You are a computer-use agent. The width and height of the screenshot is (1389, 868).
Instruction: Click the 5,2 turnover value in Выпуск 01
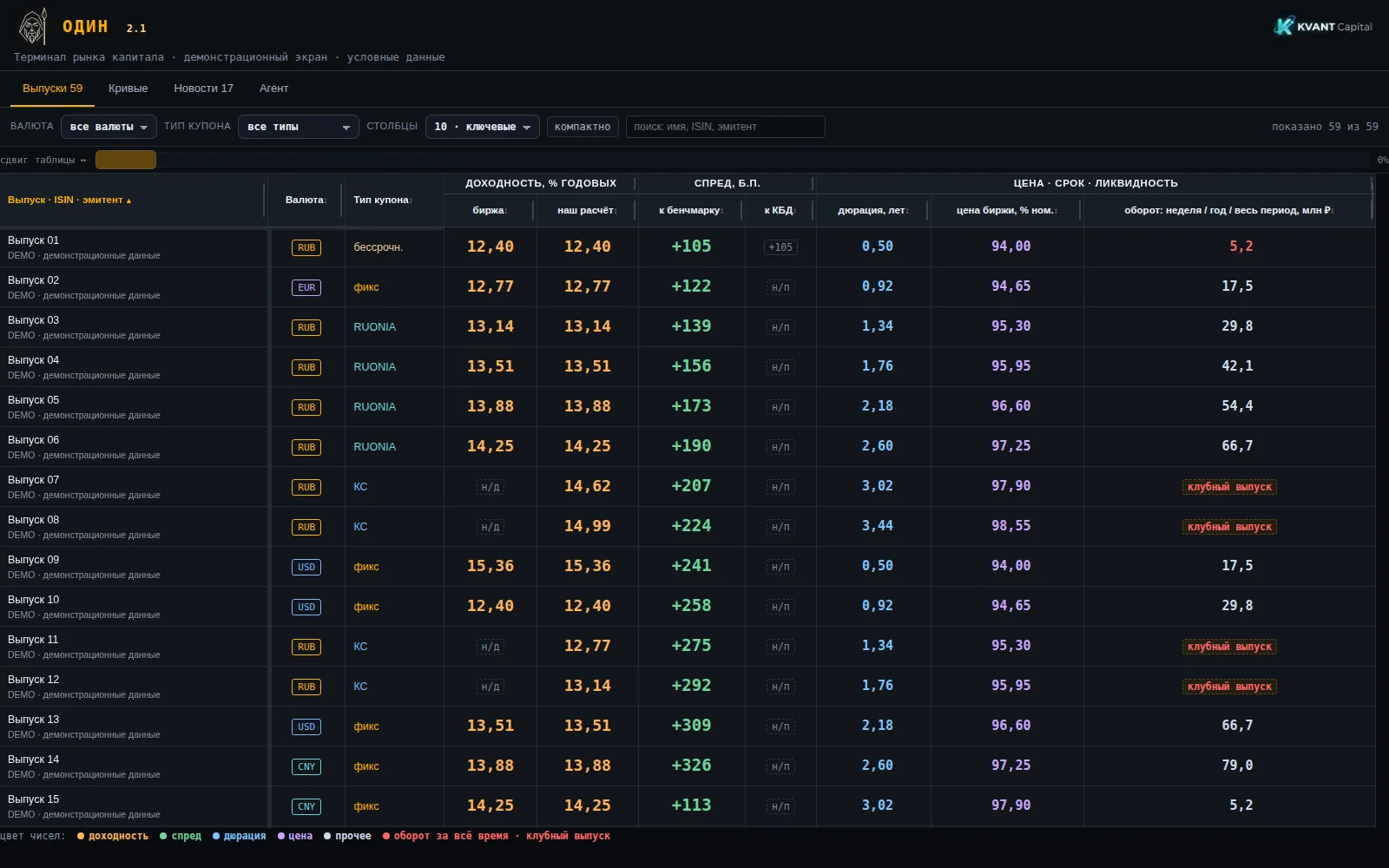point(1241,247)
